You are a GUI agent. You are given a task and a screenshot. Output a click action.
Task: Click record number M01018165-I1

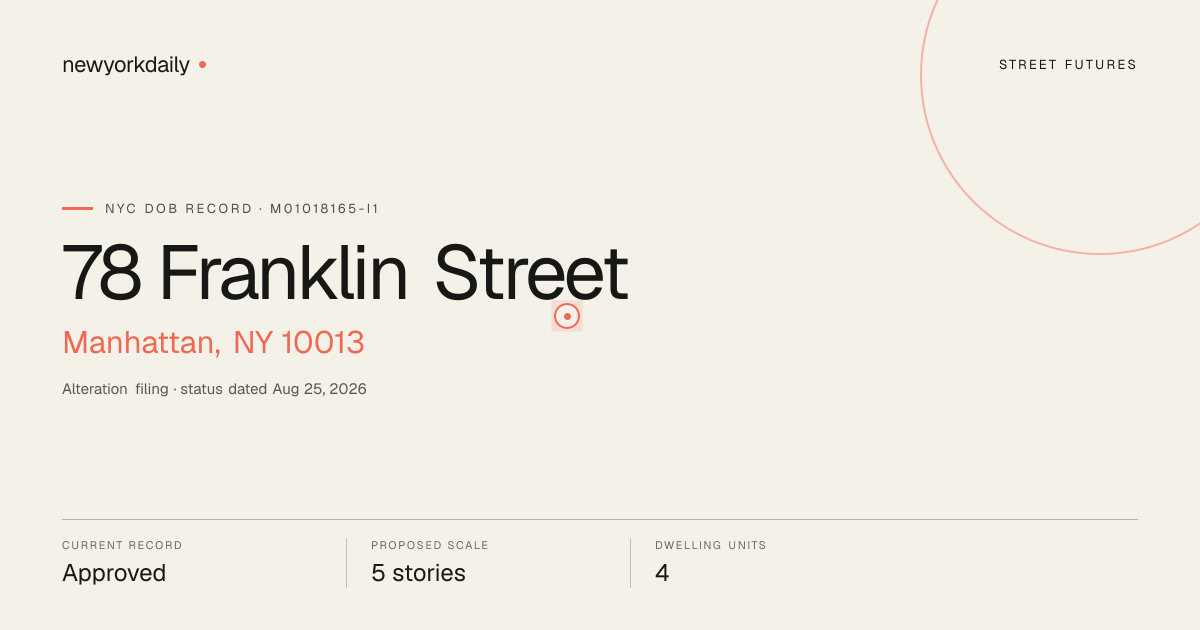[325, 209]
